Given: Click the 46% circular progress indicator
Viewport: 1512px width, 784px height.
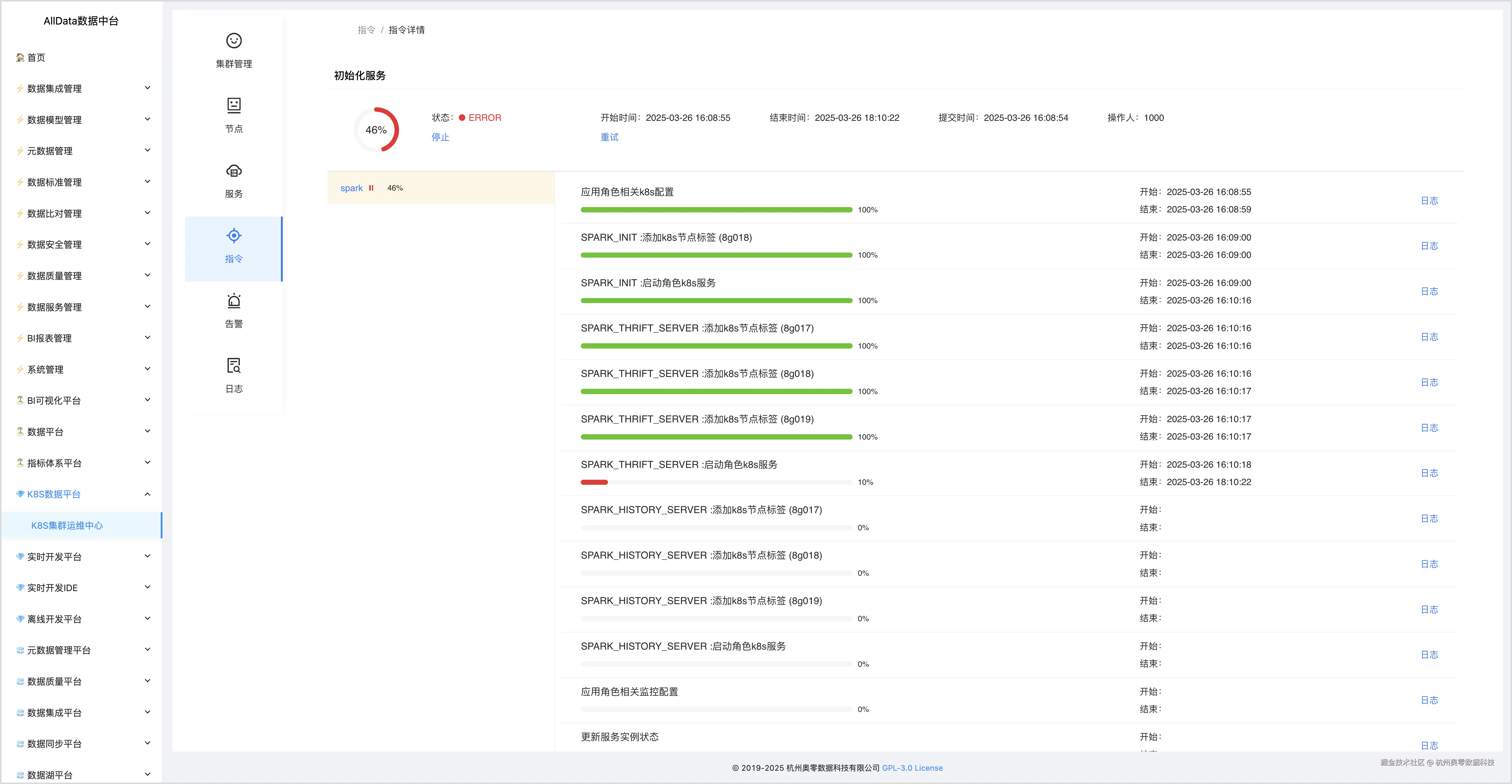Looking at the screenshot, I should coord(376,130).
